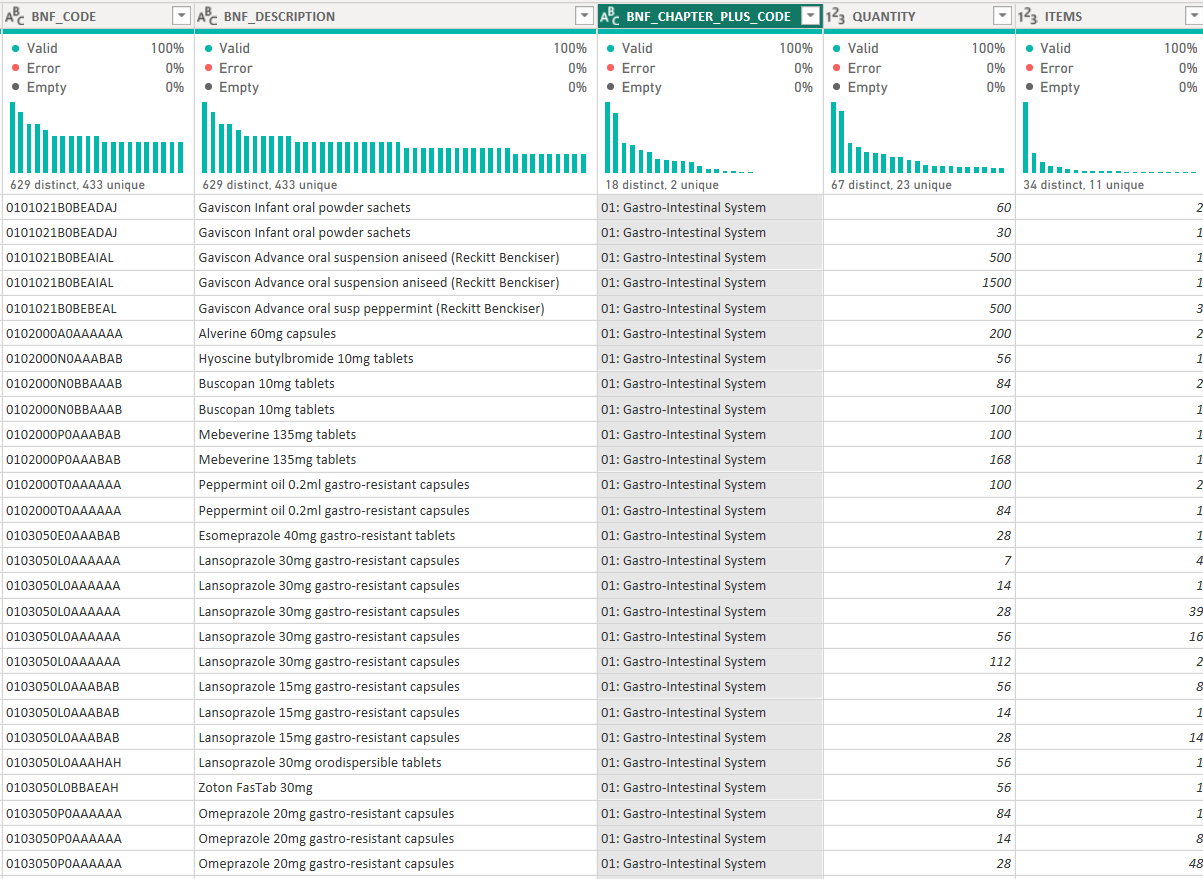Select the ITEMS column header
1203x879 pixels.
[1100, 16]
